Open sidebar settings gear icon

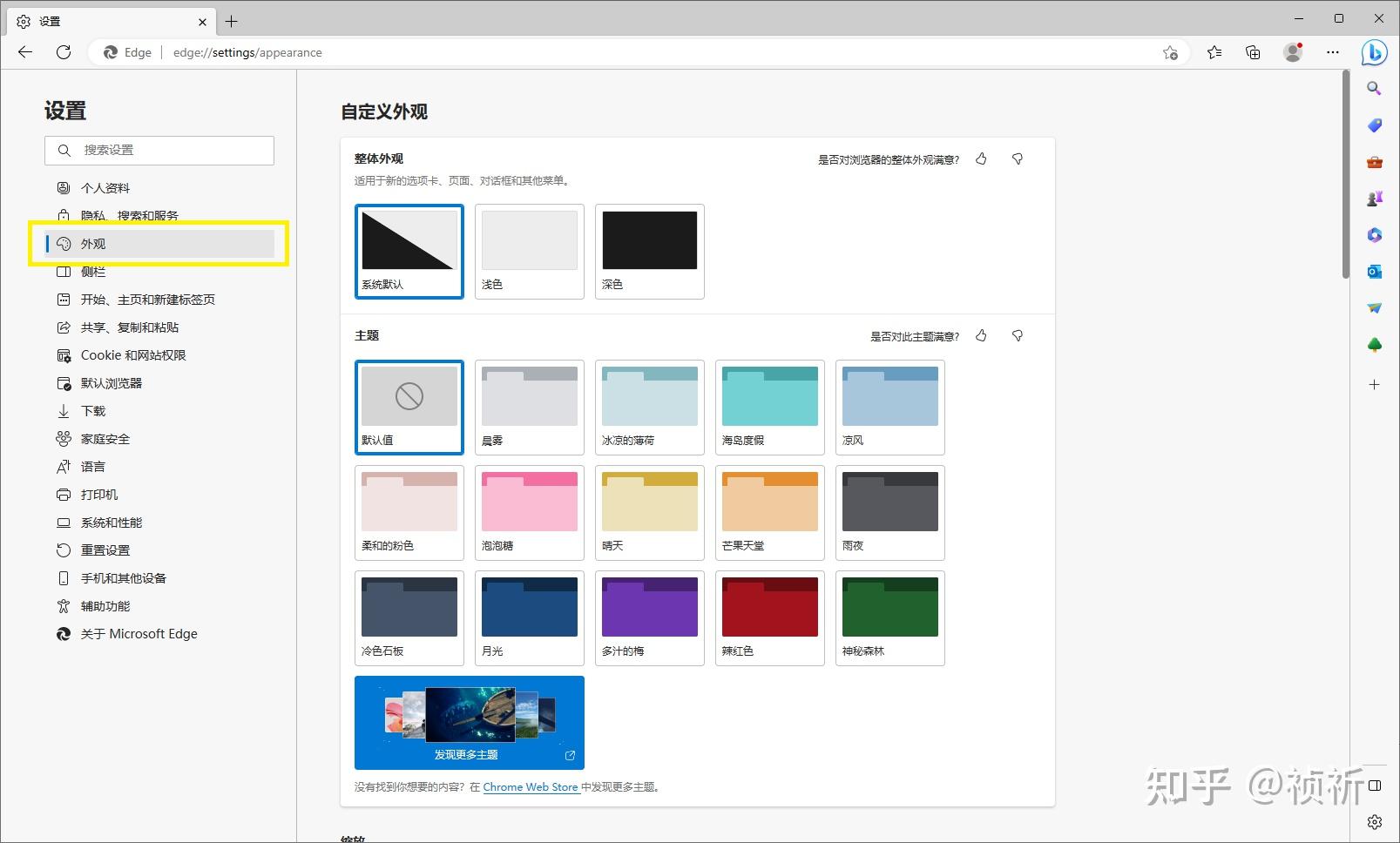coord(1374,822)
